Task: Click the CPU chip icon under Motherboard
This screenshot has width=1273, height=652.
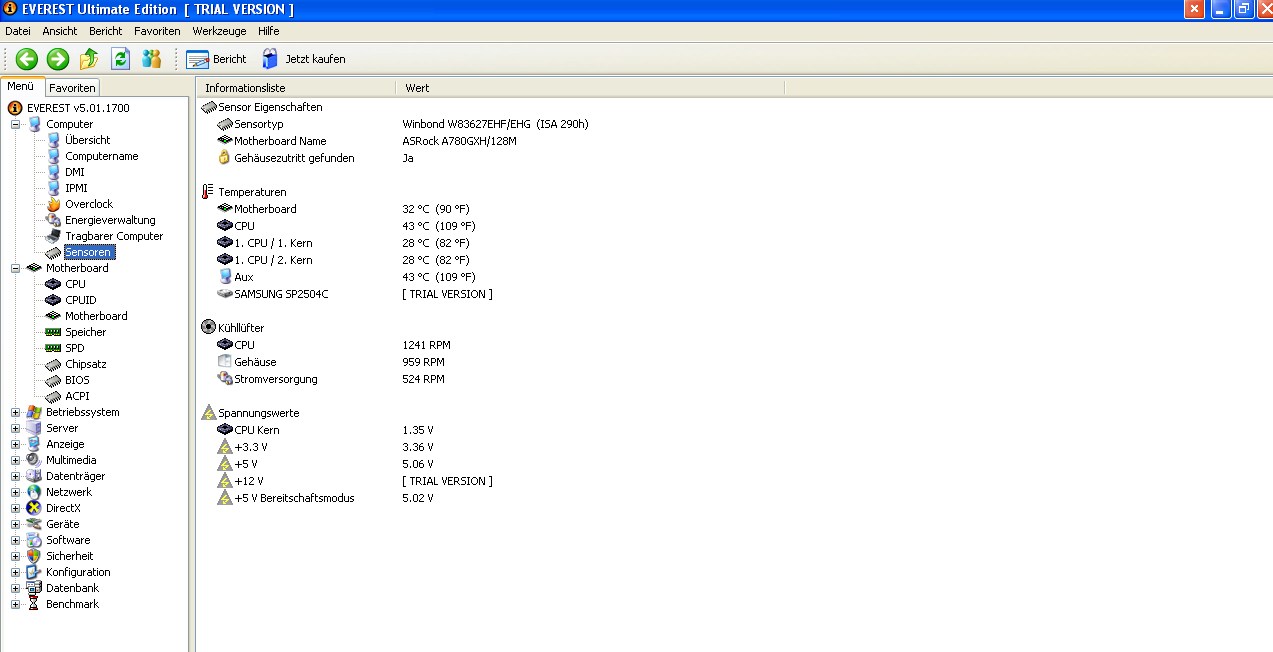Action: tap(53, 284)
